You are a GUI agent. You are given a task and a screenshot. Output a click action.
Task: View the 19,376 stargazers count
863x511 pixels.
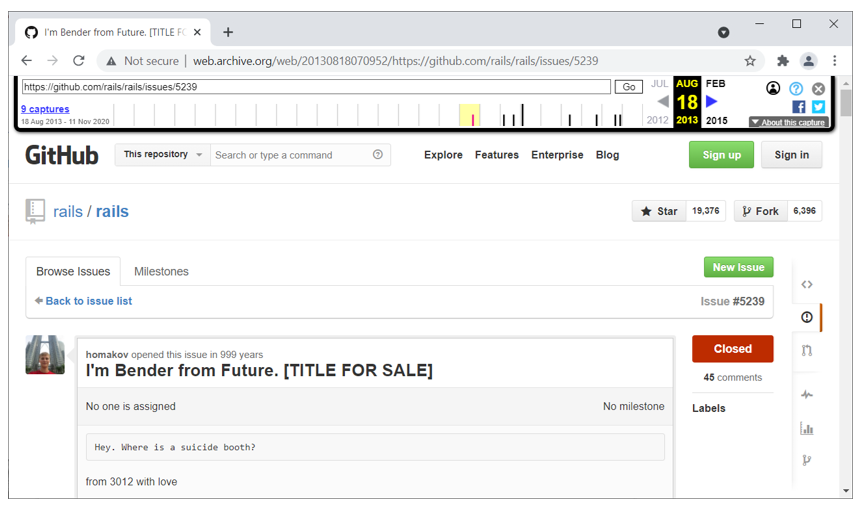[706, 211]
